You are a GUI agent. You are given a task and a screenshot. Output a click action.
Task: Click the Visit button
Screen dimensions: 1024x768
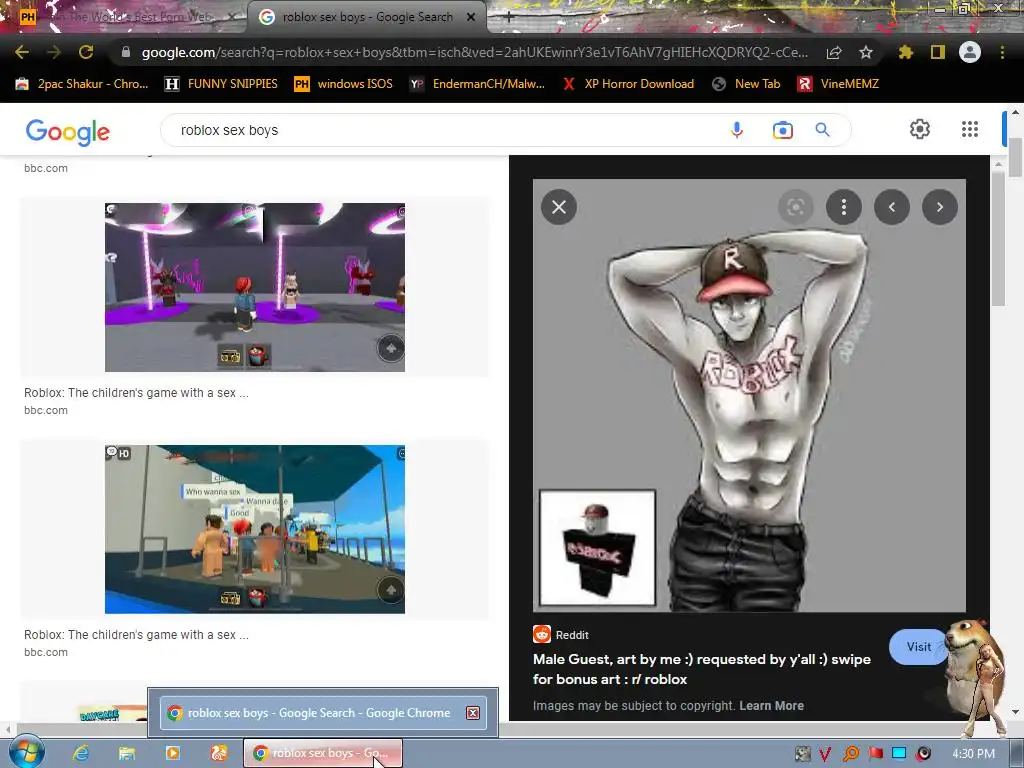coord(918,647)
